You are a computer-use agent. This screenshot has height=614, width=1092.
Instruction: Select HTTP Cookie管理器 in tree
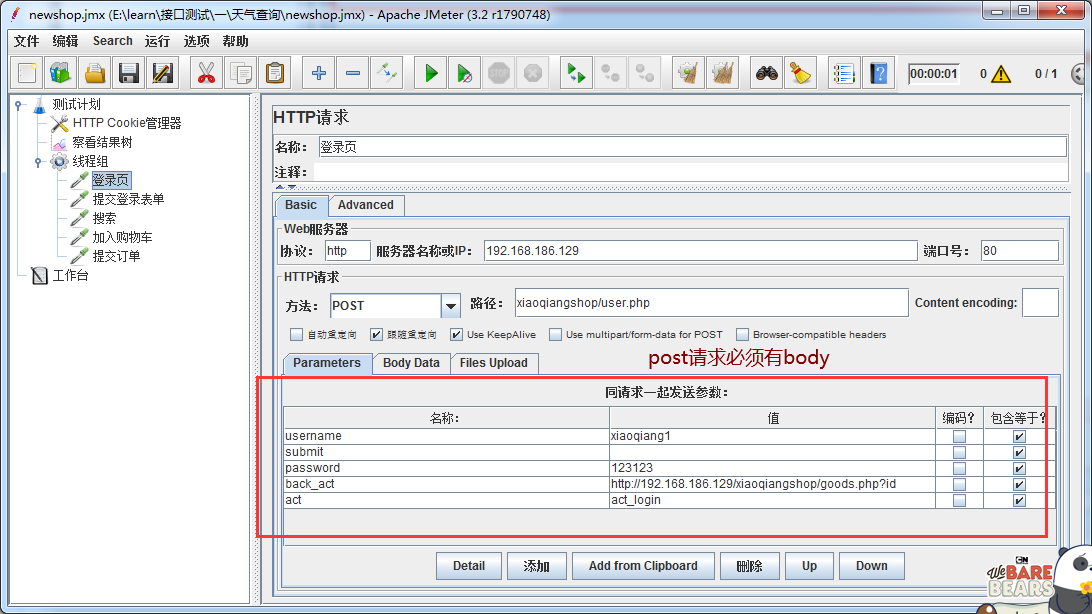click(127, 123)
